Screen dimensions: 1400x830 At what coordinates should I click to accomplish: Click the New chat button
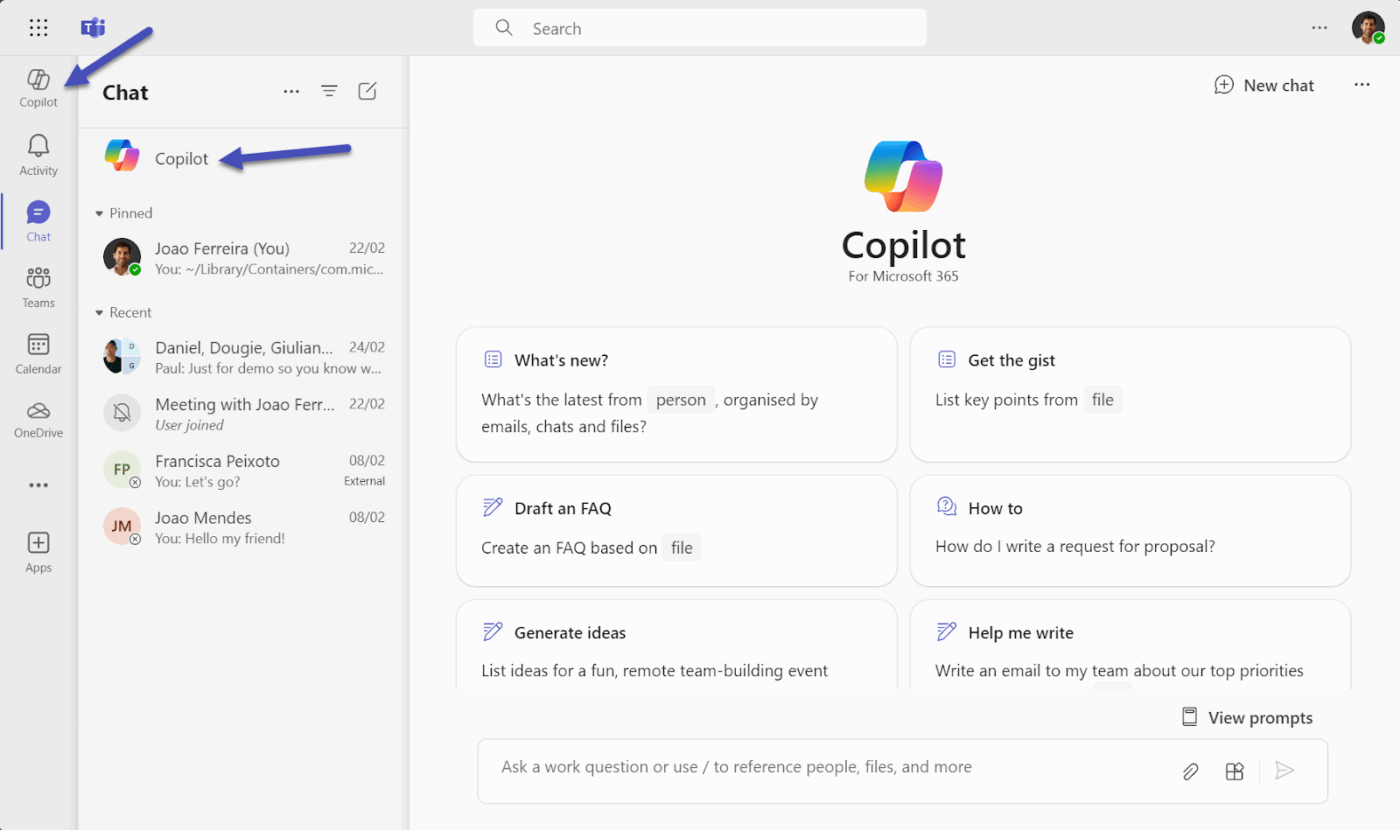point(1264,85)
